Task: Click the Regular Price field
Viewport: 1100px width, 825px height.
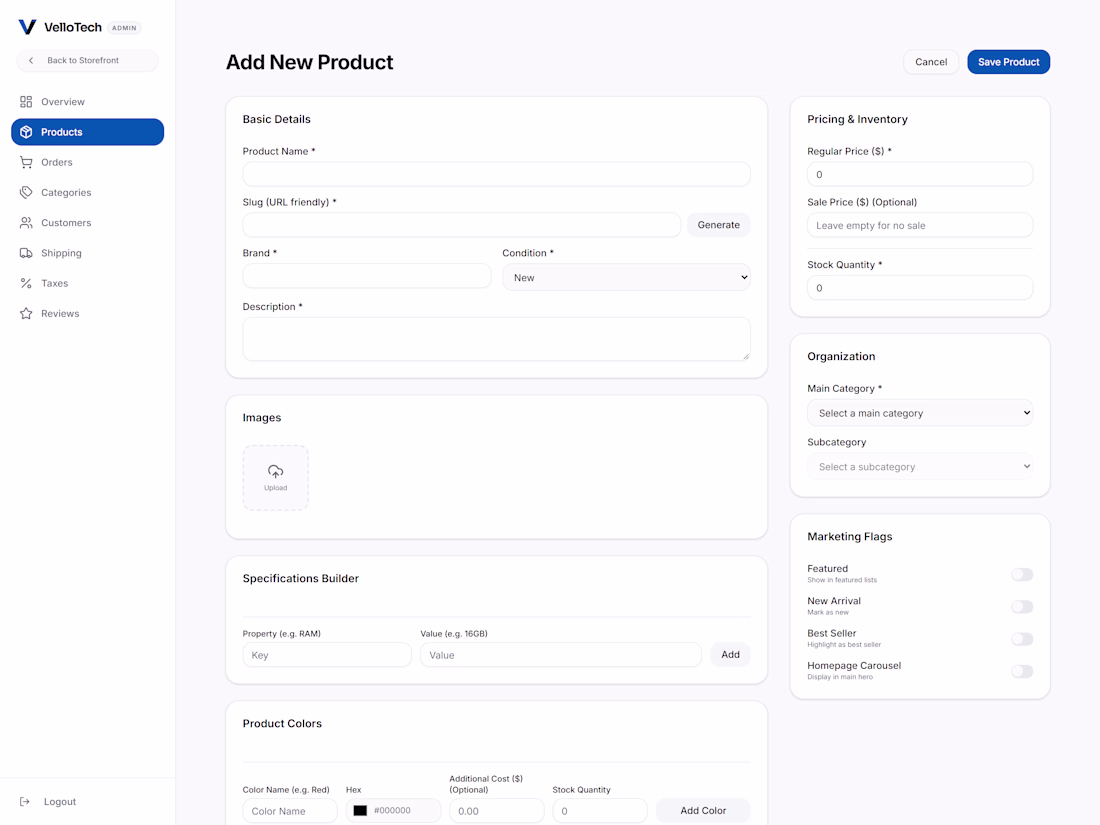Action: 920,174
